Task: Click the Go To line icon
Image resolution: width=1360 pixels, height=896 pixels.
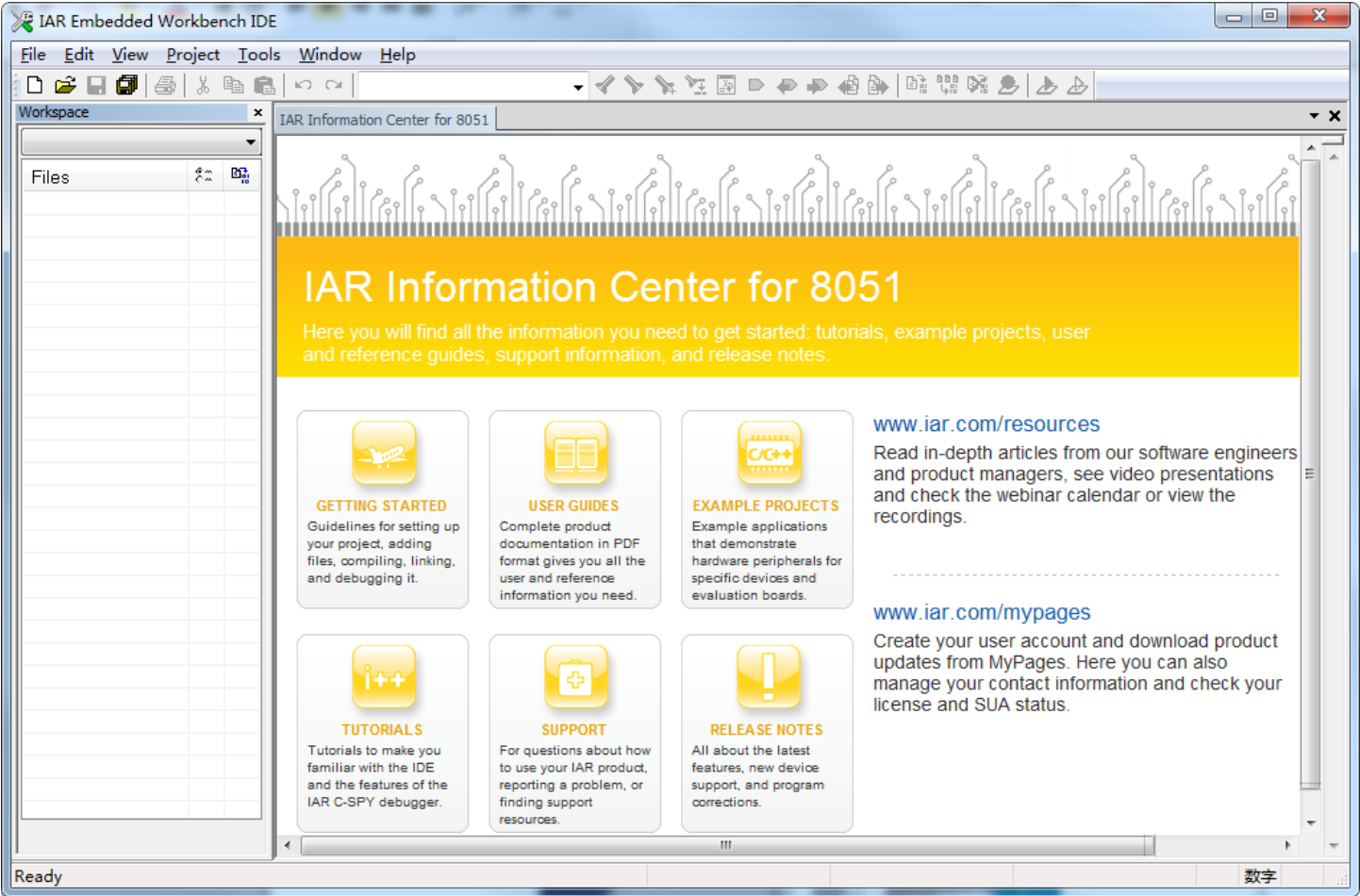Action: [726, 86]
